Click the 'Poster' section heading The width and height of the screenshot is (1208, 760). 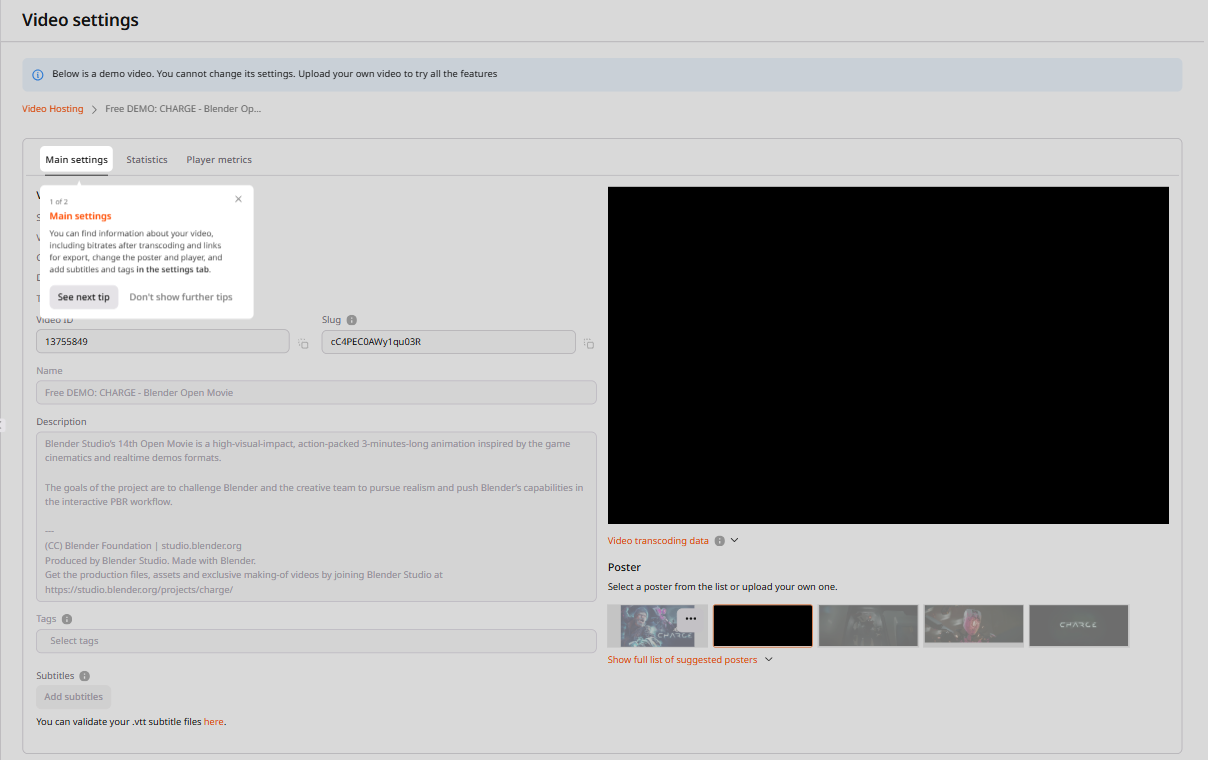tap(624, 567)
